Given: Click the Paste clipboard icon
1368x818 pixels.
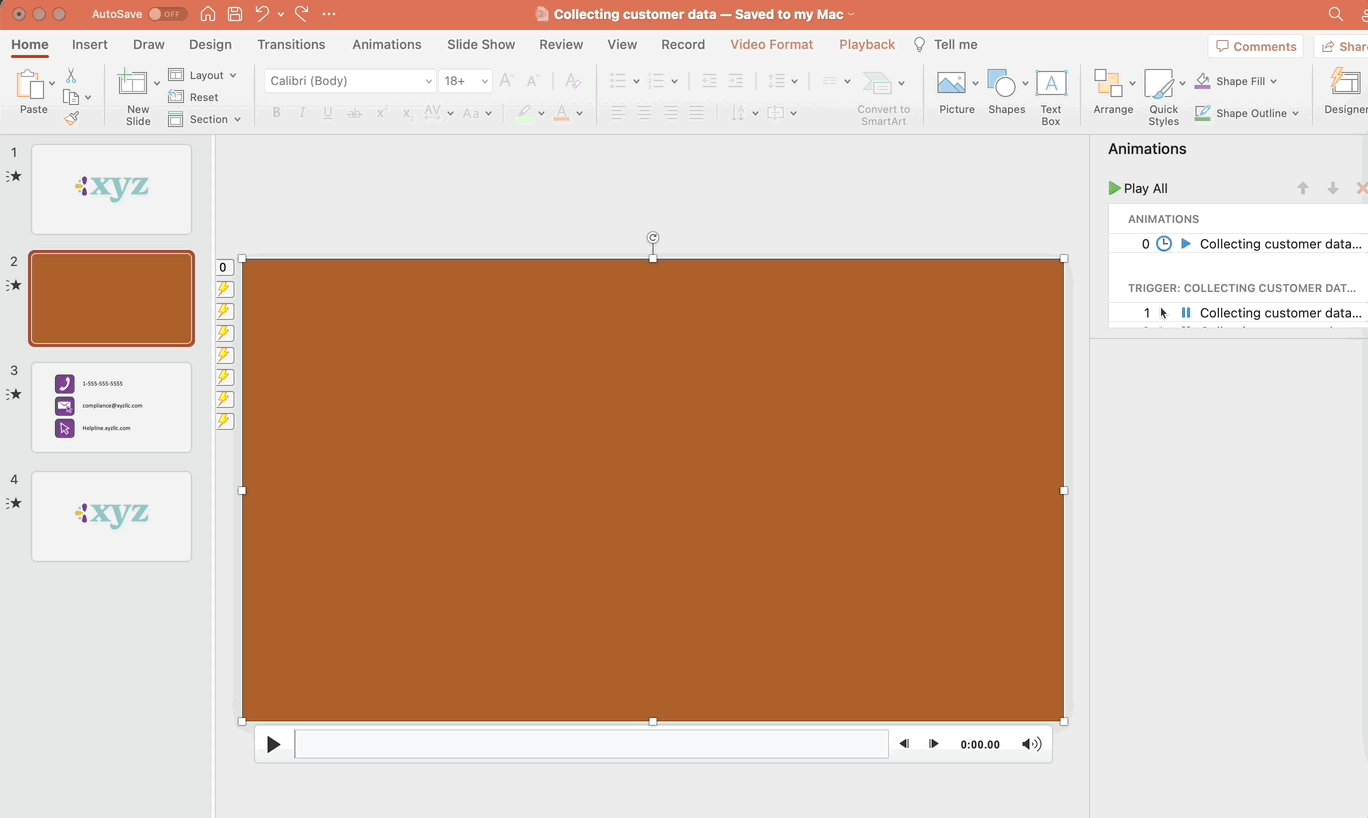Looking at the screenshot, I should tap(32, 87).
